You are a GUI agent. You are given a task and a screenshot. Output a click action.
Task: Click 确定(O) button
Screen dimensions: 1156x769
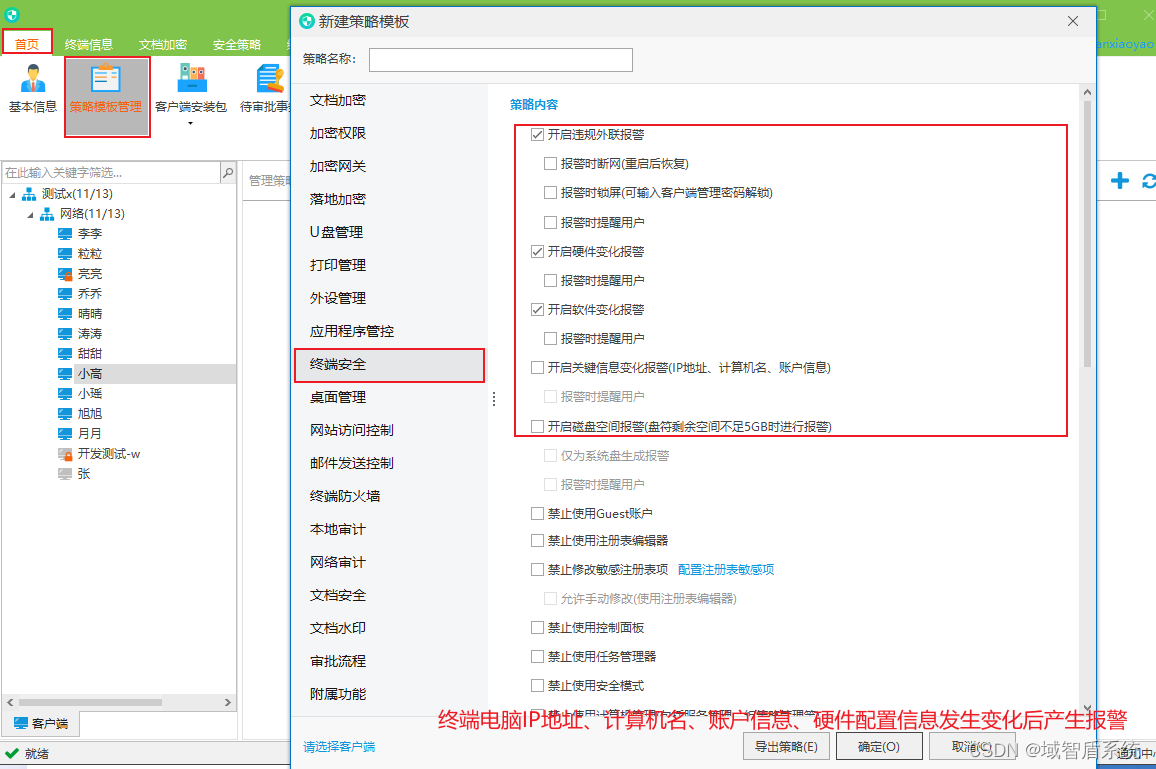click(879, 746)
